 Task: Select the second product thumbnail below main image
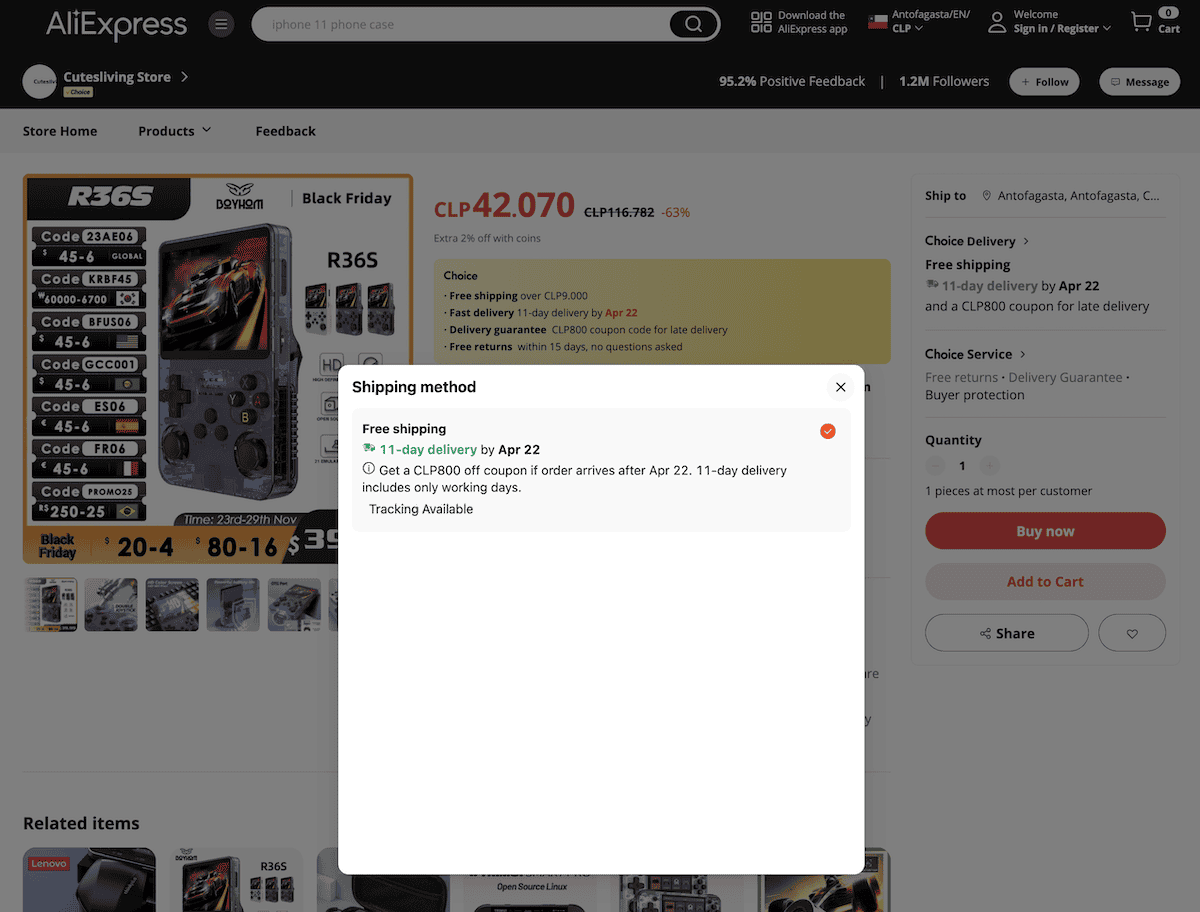click(x=110, y=604)
